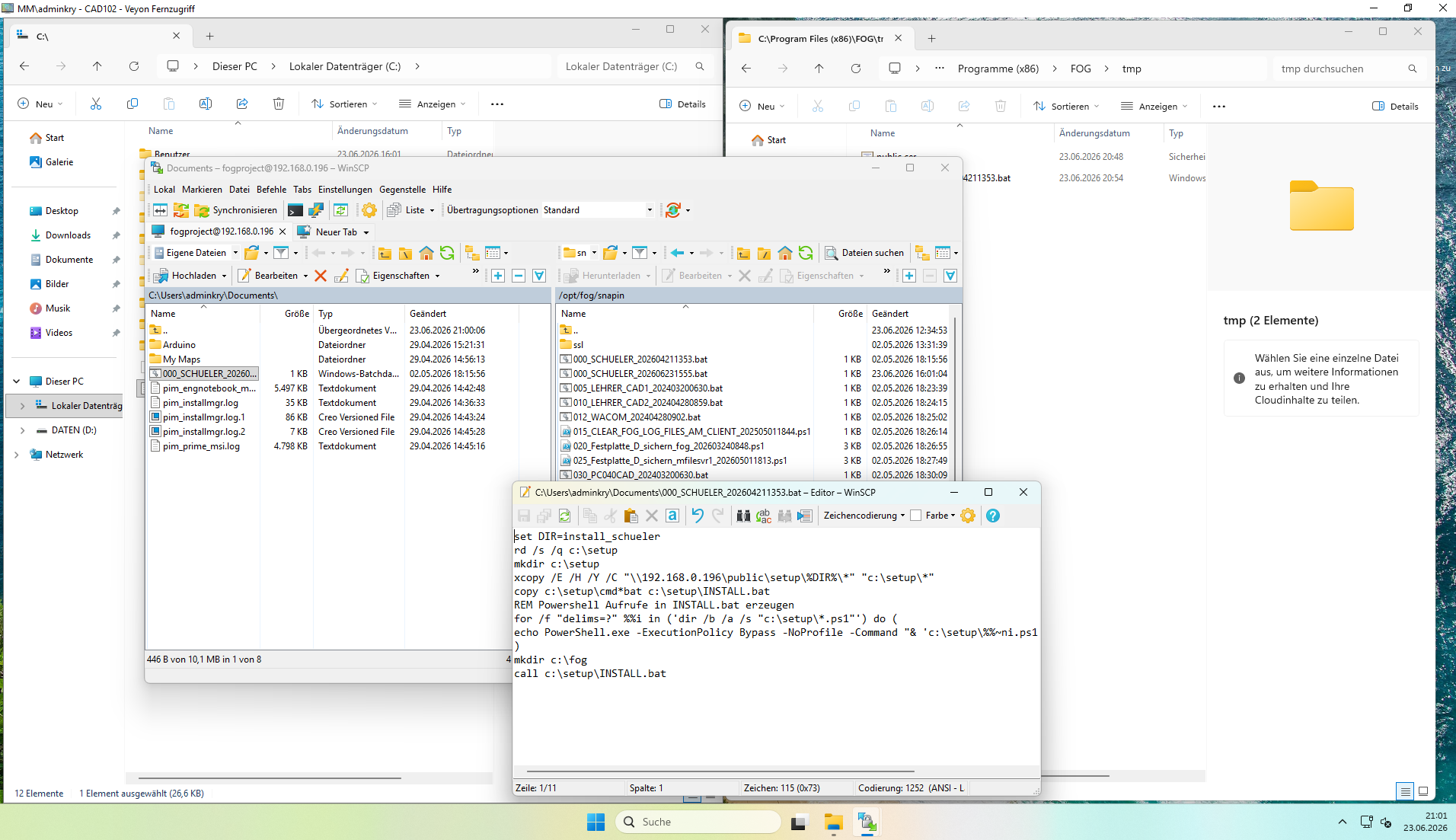Open session in PuTTY icon

[316, 210]
